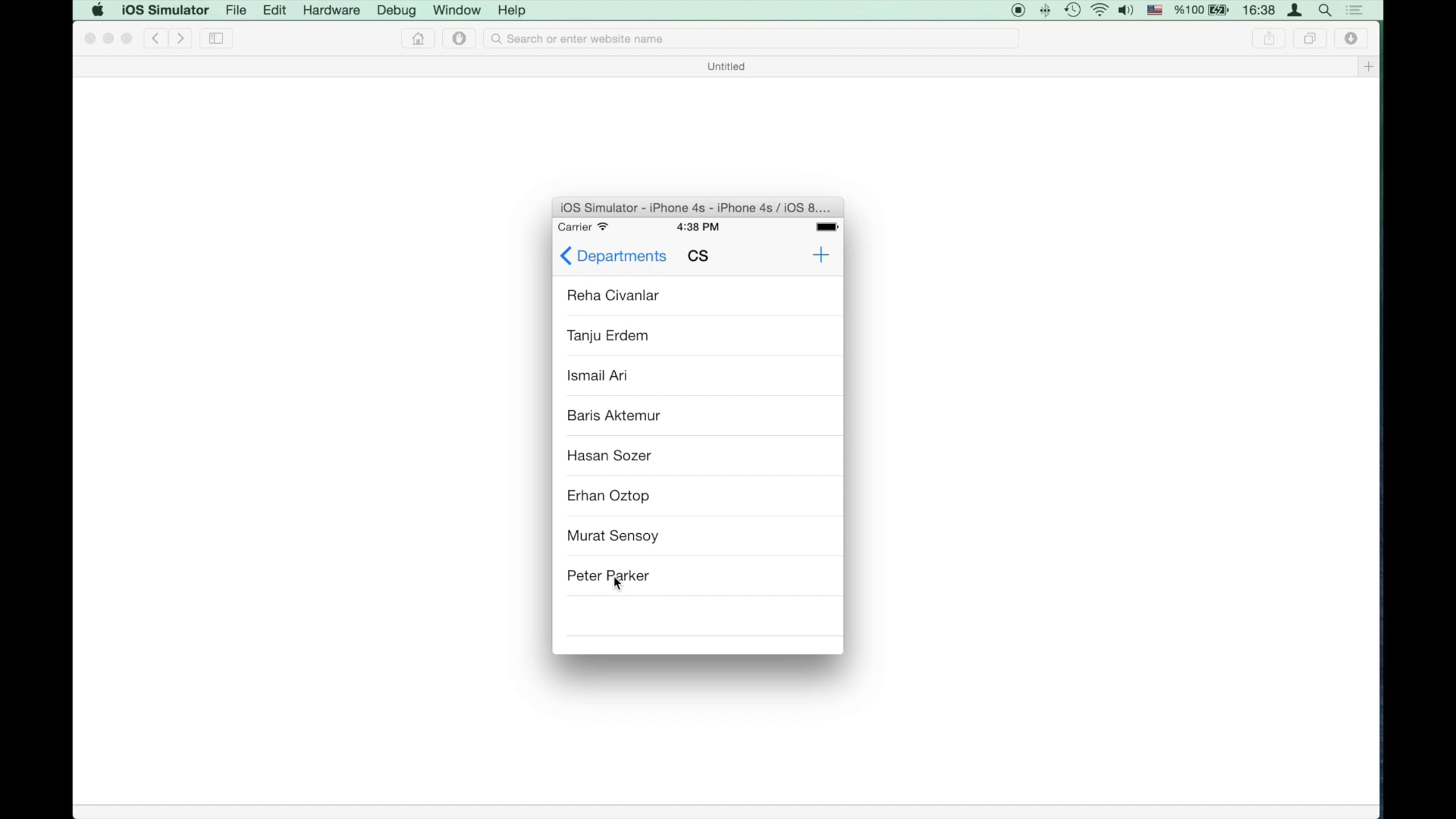Open the volume control icon
This screenshot has width=1456, height=819.
[x=1126, y=10]
